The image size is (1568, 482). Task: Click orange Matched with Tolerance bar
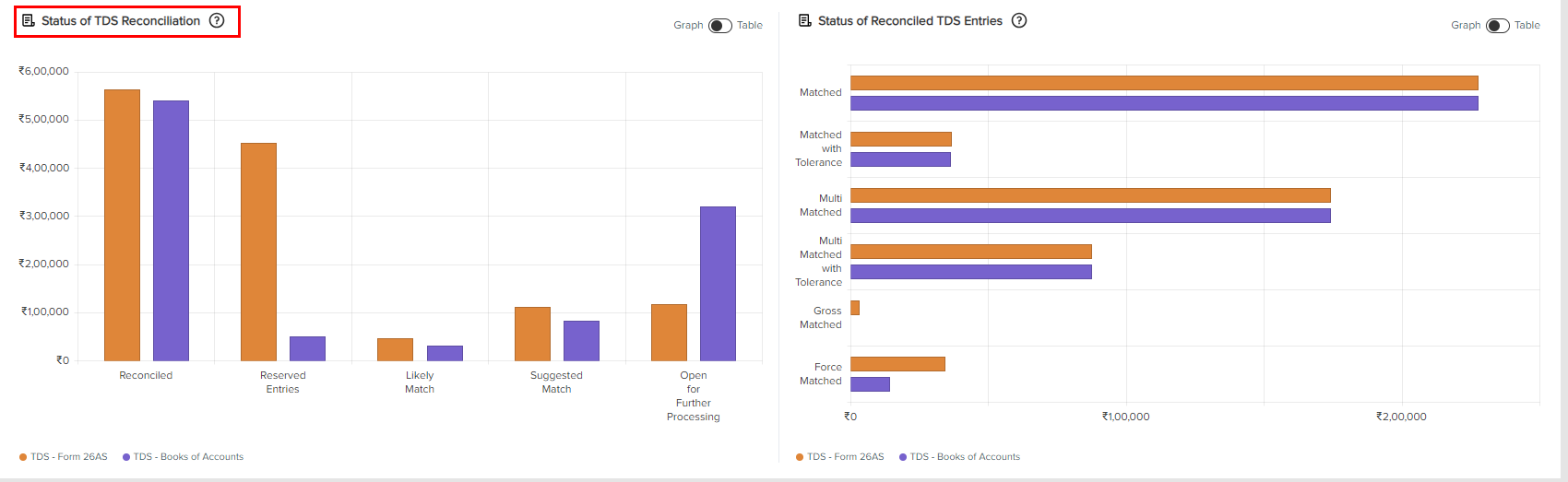tap(901, 139)
